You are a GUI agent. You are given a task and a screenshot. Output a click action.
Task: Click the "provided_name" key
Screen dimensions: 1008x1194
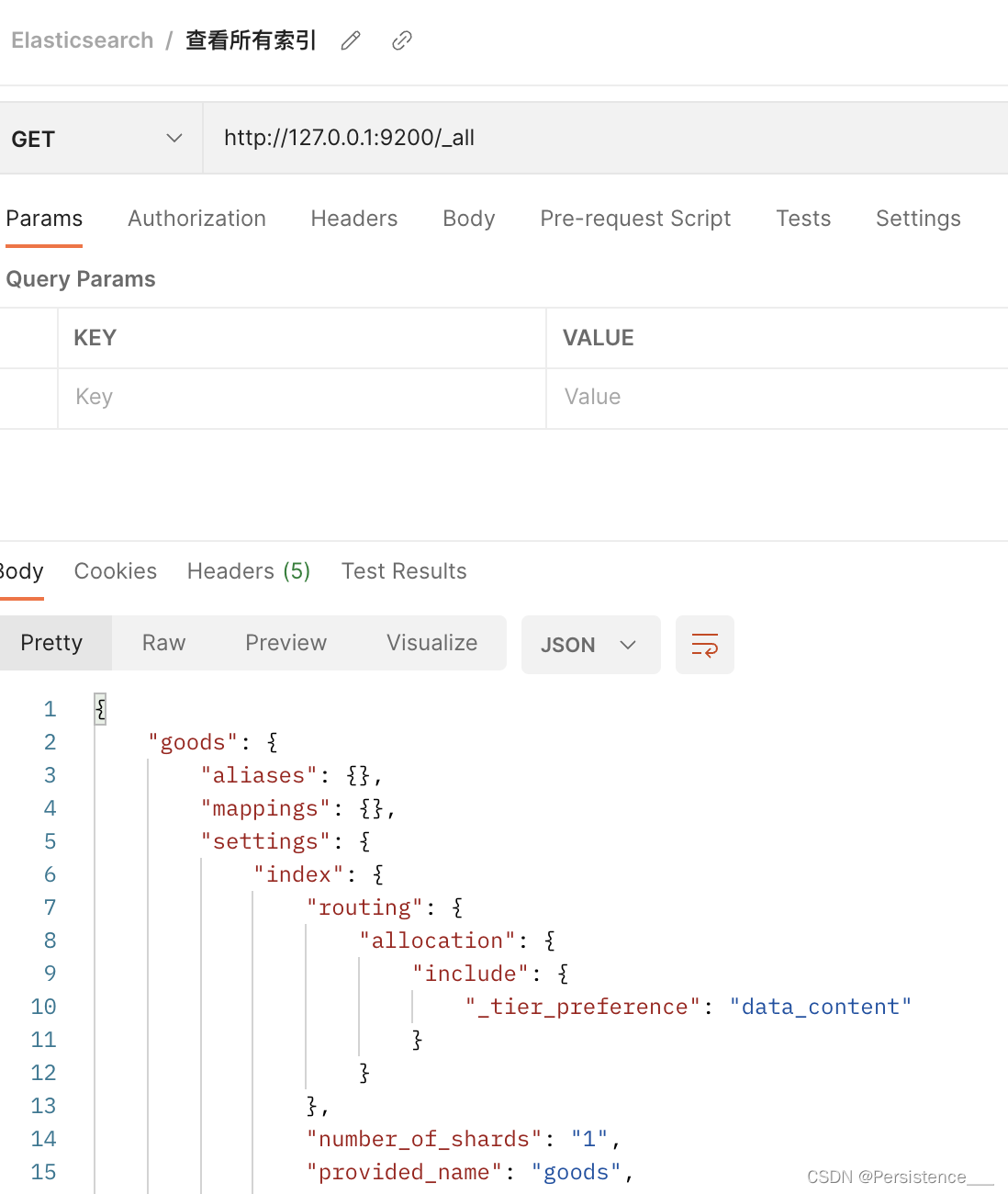pyautogui.click(x=404, y=1172)
